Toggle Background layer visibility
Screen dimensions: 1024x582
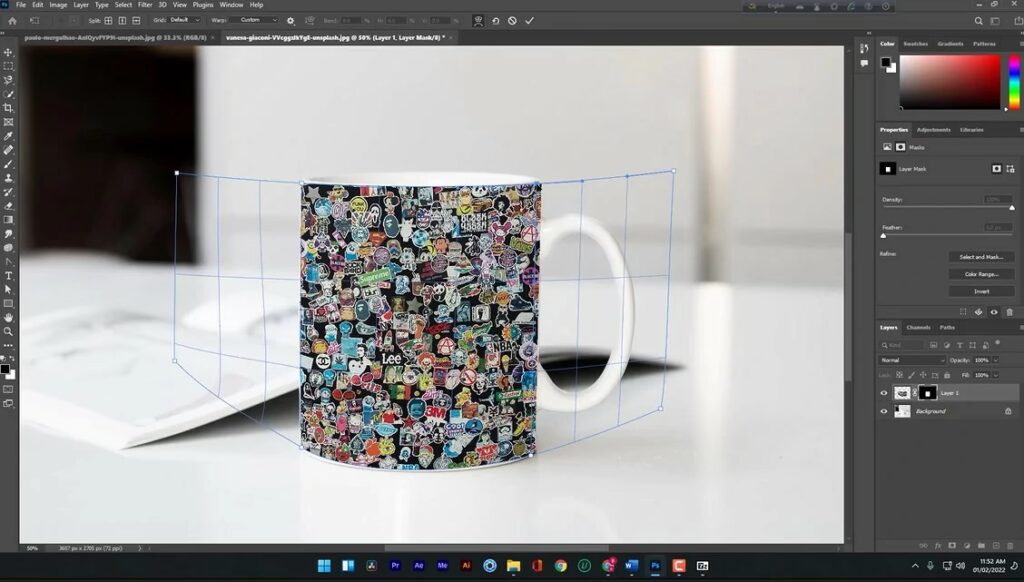coord(883,411)
